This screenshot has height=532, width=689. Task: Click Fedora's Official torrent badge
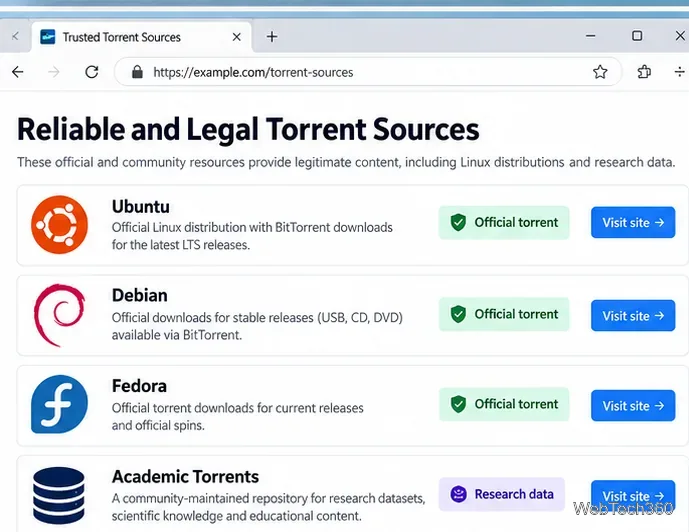[x=504, y=404]
